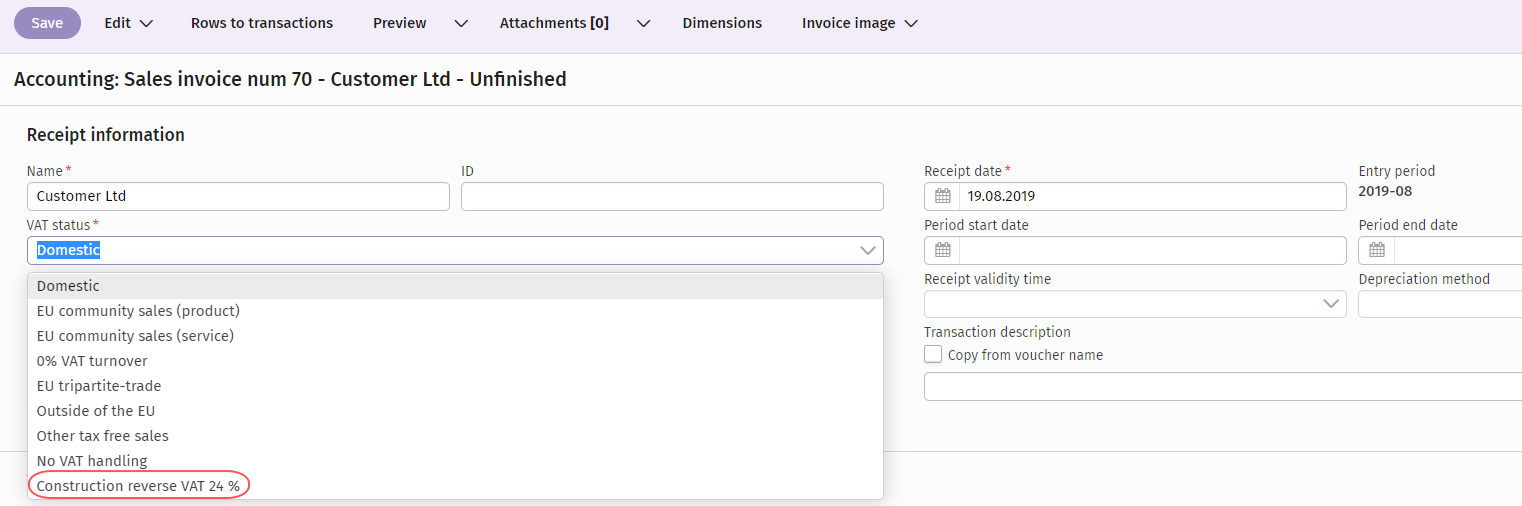Click Rows to transactions button
This screenshot has height=506, width=1522.
tap(262, 23)
